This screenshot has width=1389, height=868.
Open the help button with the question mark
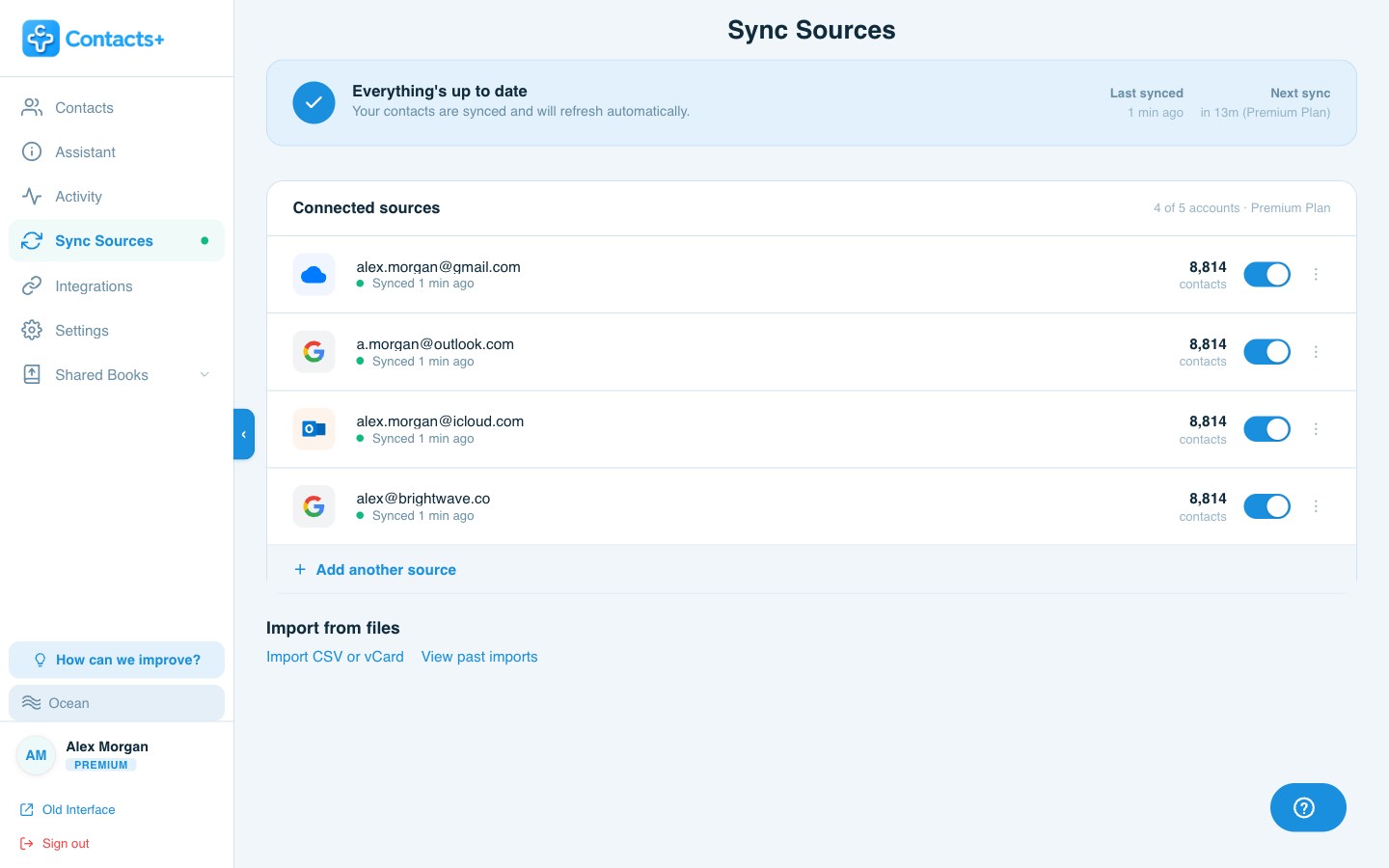(x=1308, y=807)
